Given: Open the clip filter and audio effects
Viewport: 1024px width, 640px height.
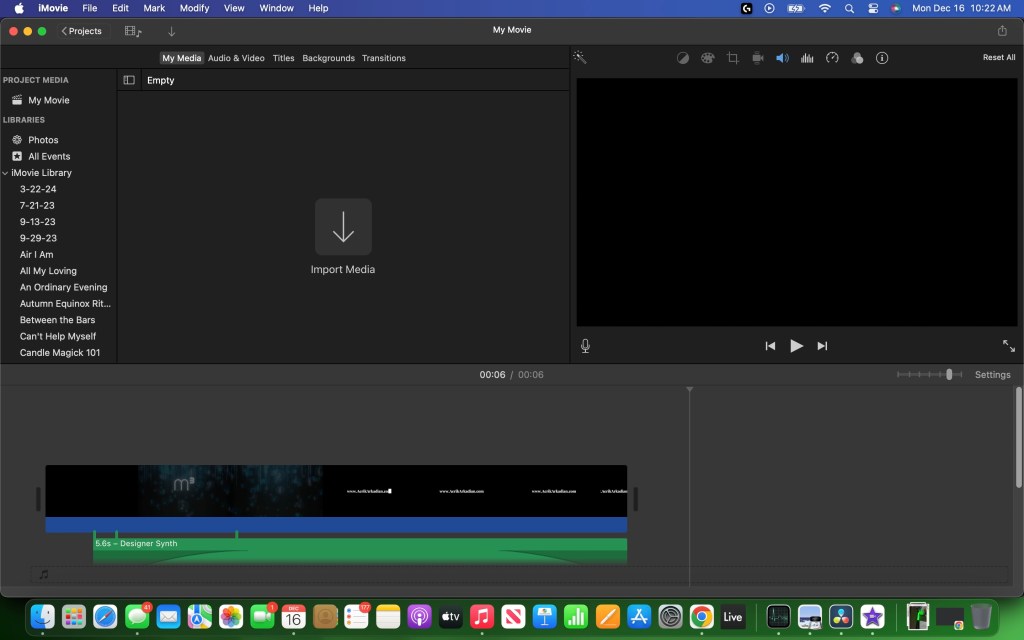Looking at the screenshot, I should tap(857, 58).
